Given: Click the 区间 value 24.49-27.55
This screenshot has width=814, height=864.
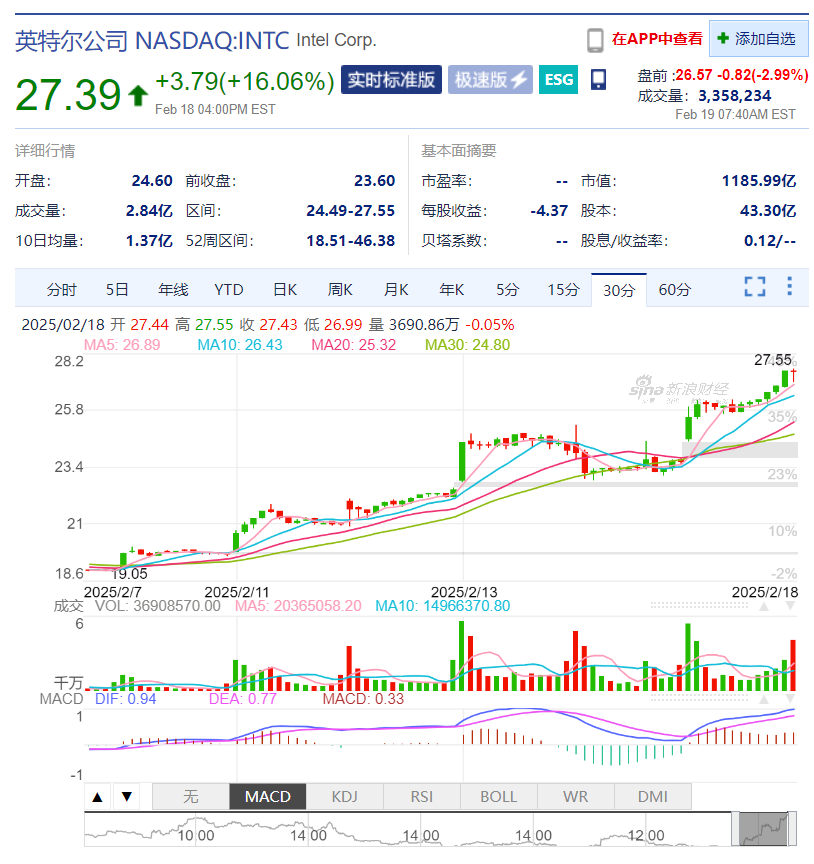Looking at the screenshot, I should (x=351, y=211).
